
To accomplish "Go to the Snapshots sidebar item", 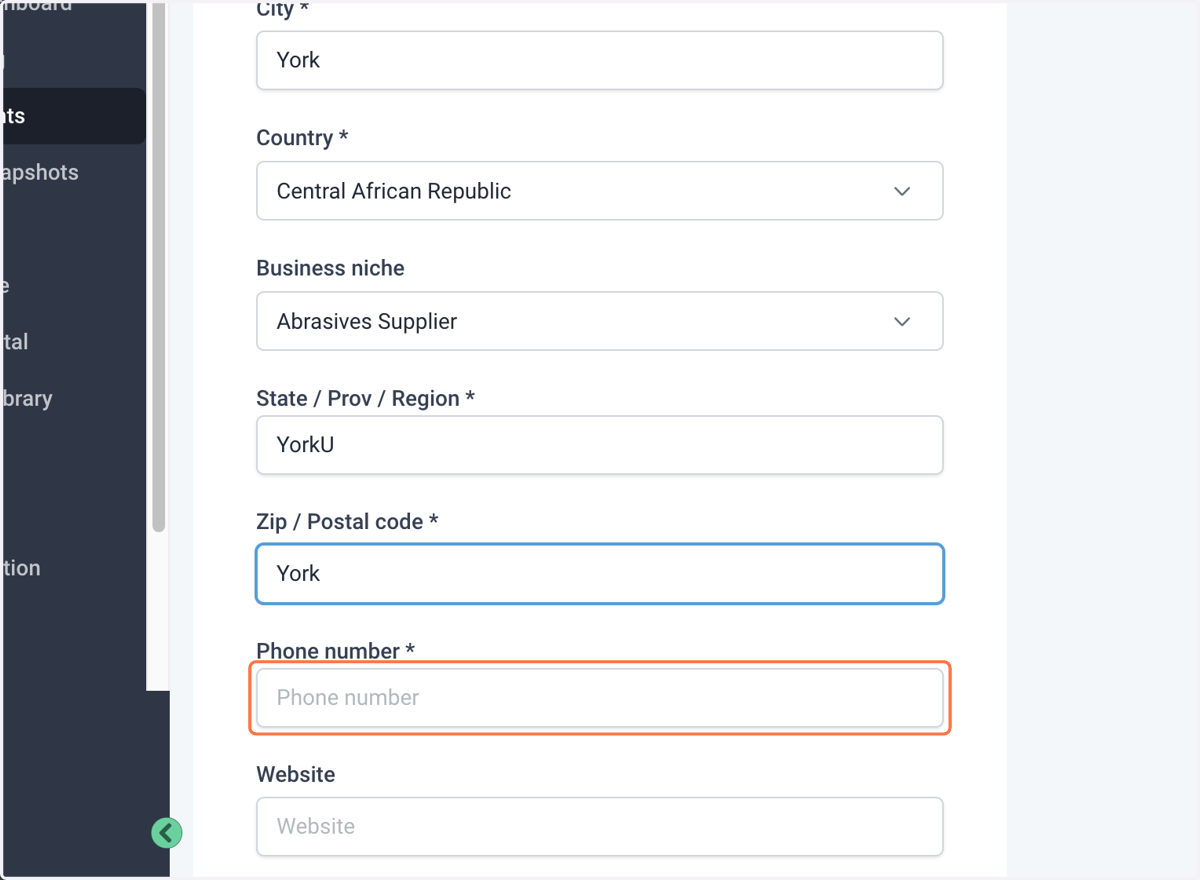I will click(39, 172).
